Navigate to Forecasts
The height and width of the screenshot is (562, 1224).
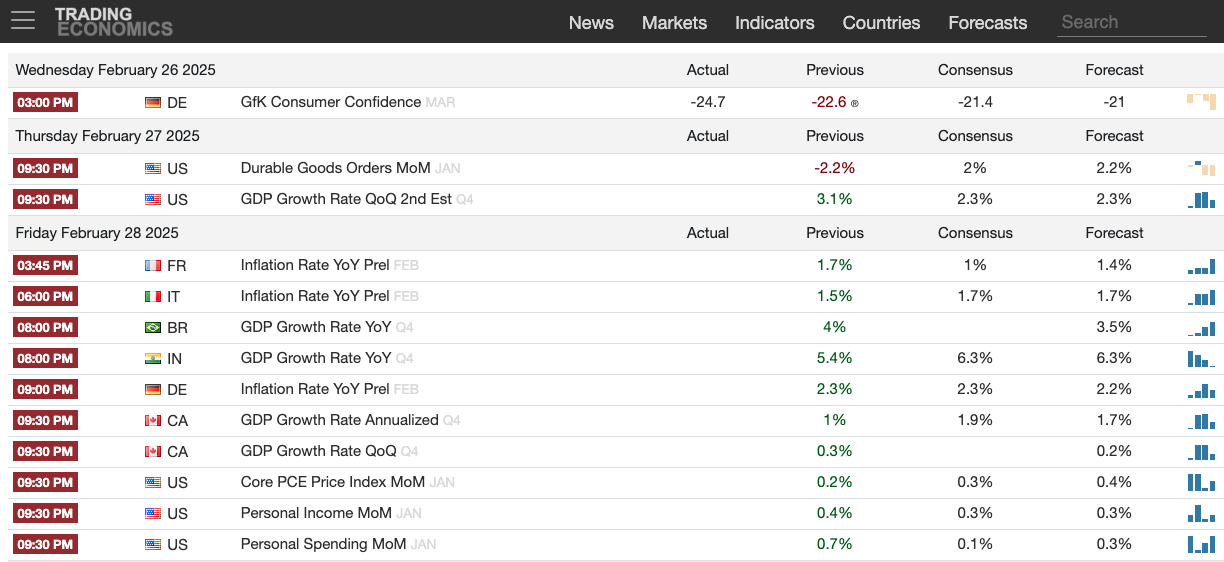[x=987, y=22]
